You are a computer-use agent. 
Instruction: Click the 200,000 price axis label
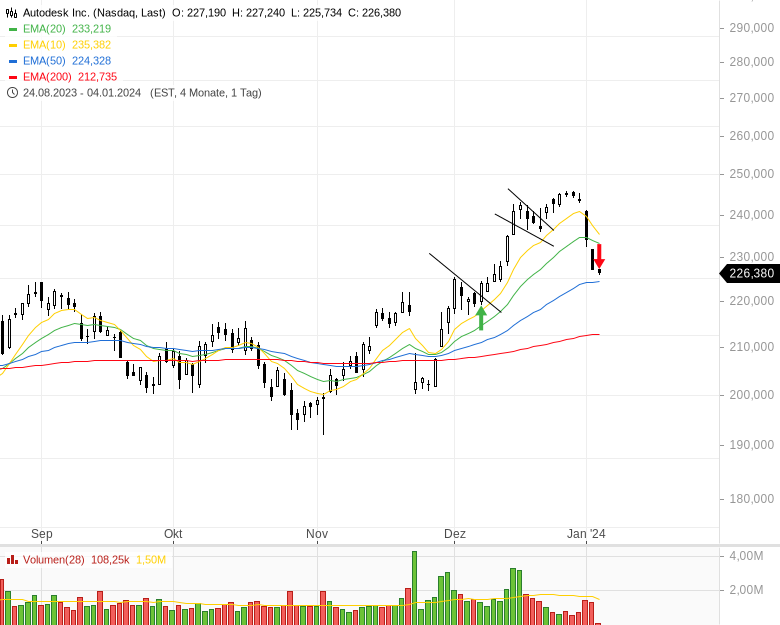(752, 395)
